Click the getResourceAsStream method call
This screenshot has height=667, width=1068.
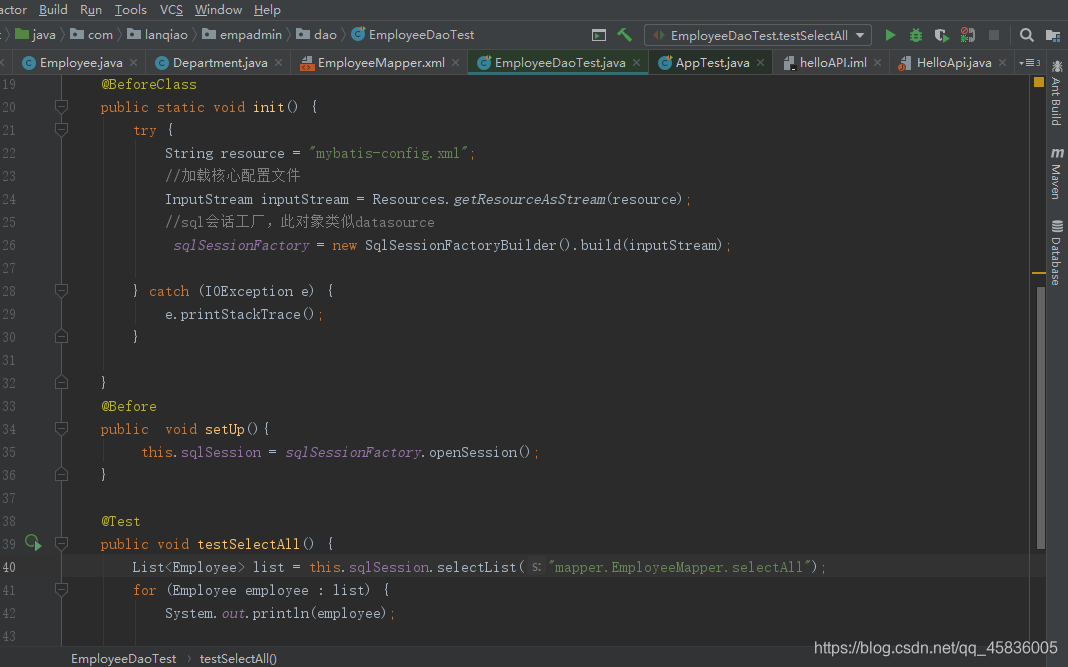[529, 199]
